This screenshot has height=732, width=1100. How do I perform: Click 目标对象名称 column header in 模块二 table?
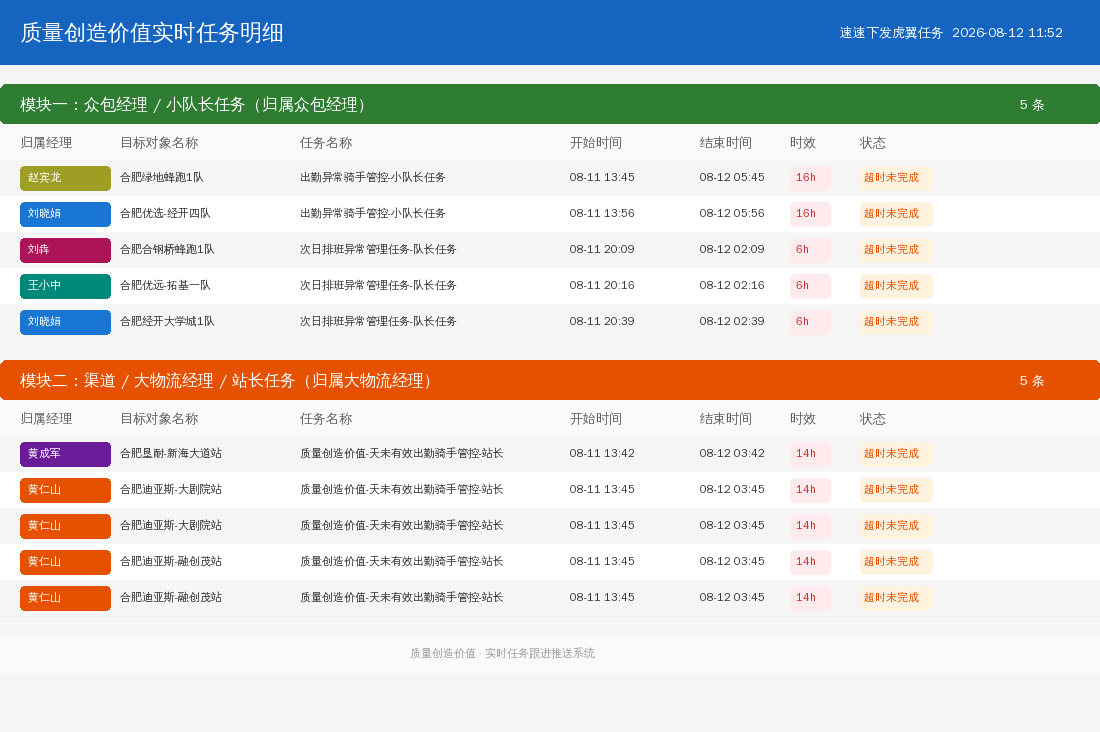point(159,418)
